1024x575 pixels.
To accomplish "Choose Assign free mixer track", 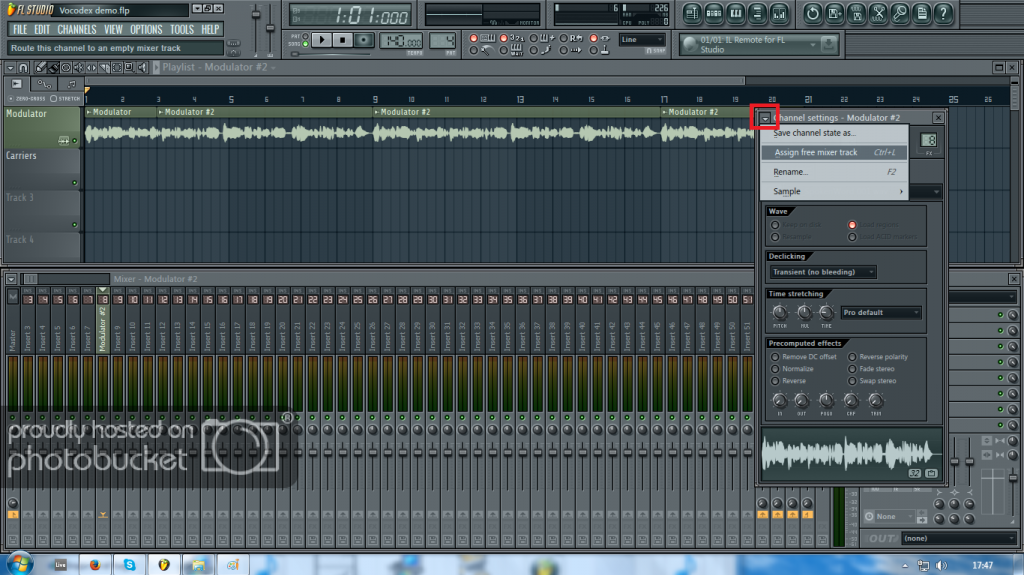I will pyautogui.click(x=835, y=152).
